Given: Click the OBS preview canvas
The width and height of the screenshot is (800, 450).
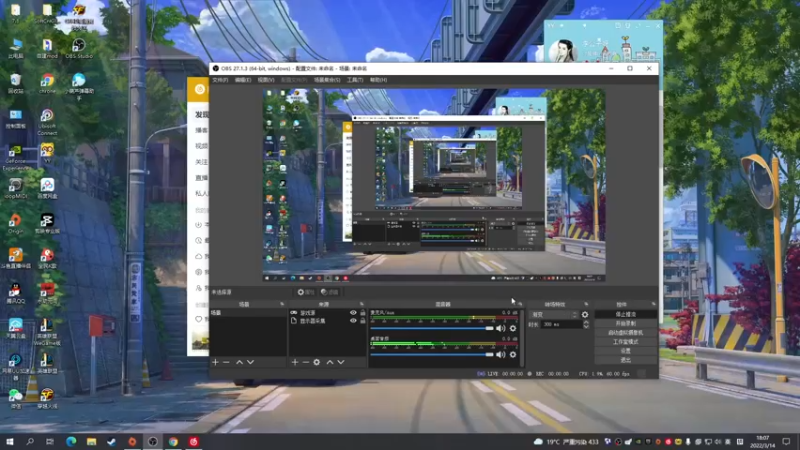Looking at the screenshot, I should [434, 185].
